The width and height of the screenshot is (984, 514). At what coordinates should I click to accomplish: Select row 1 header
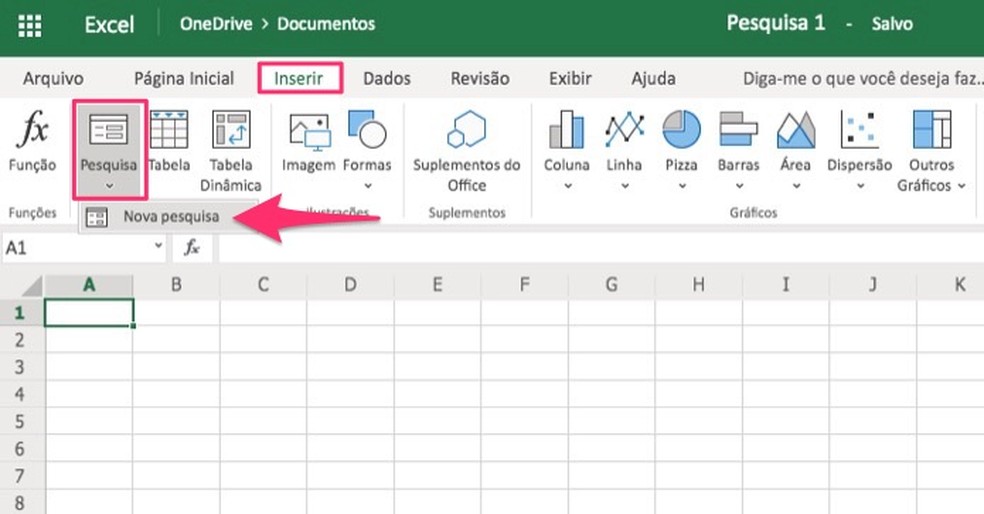[x=21, y=313]
